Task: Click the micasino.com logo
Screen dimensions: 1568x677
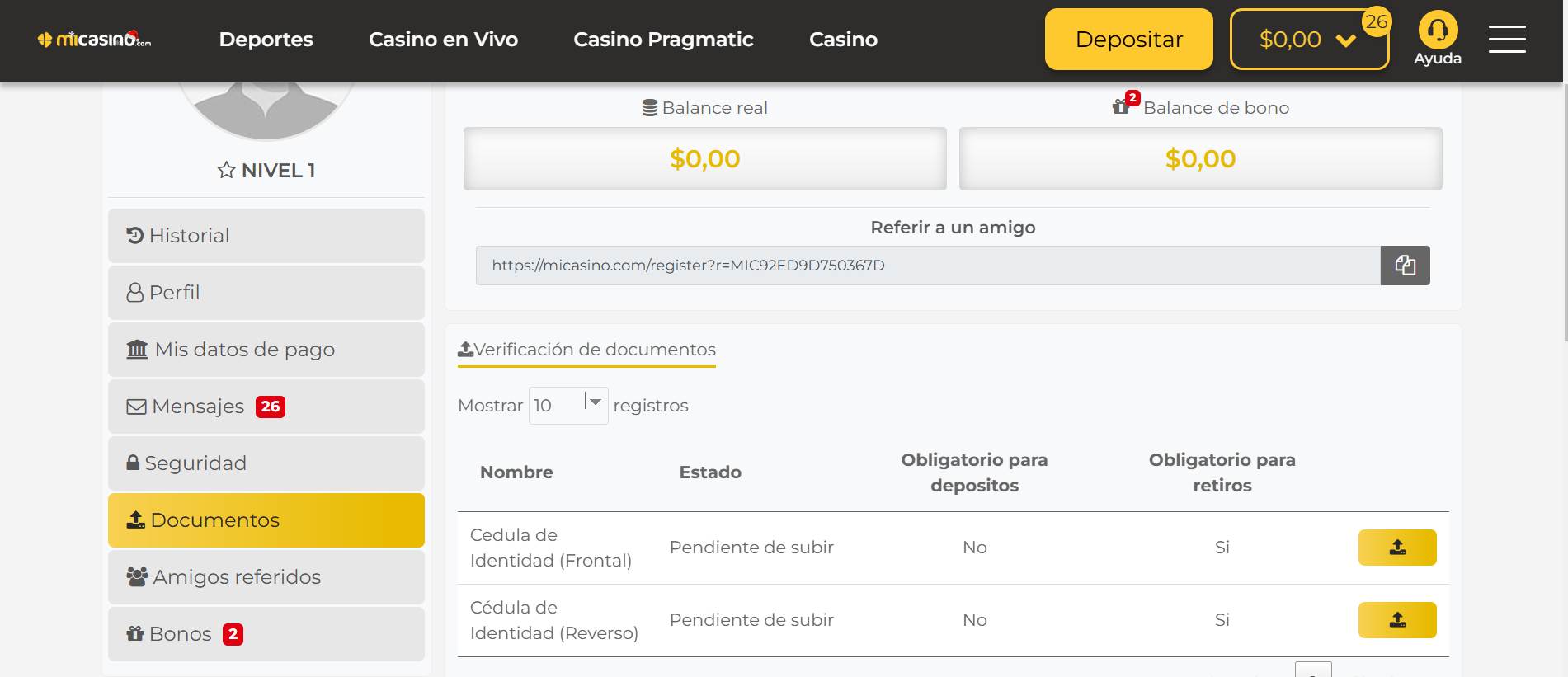Action: [x=95, y=39]
